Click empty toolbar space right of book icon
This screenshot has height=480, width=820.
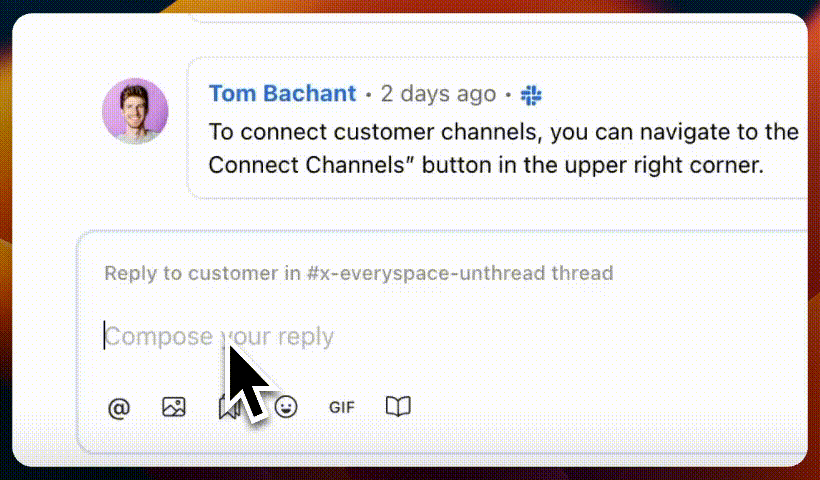coord(600,408)
